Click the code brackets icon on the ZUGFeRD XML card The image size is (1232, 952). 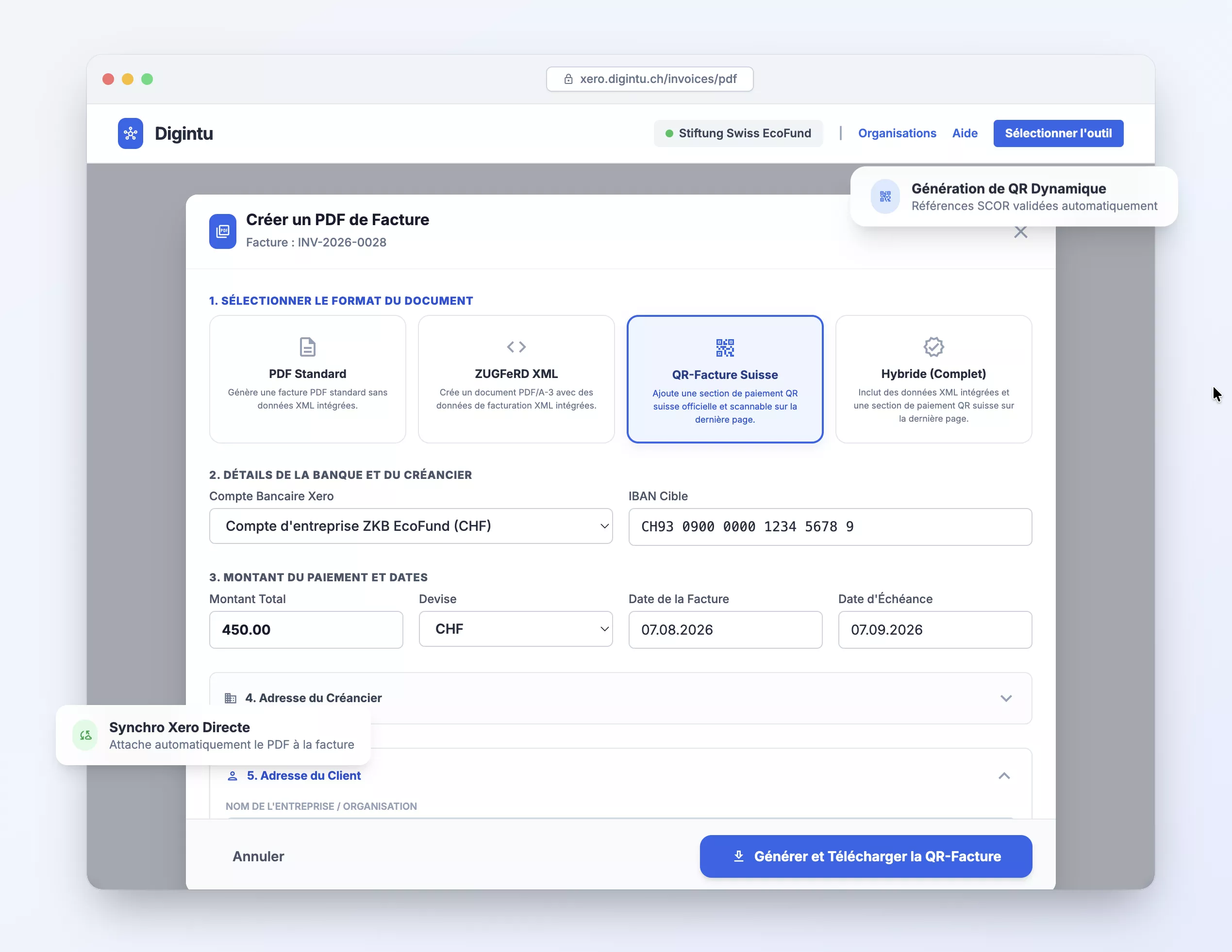516,347
